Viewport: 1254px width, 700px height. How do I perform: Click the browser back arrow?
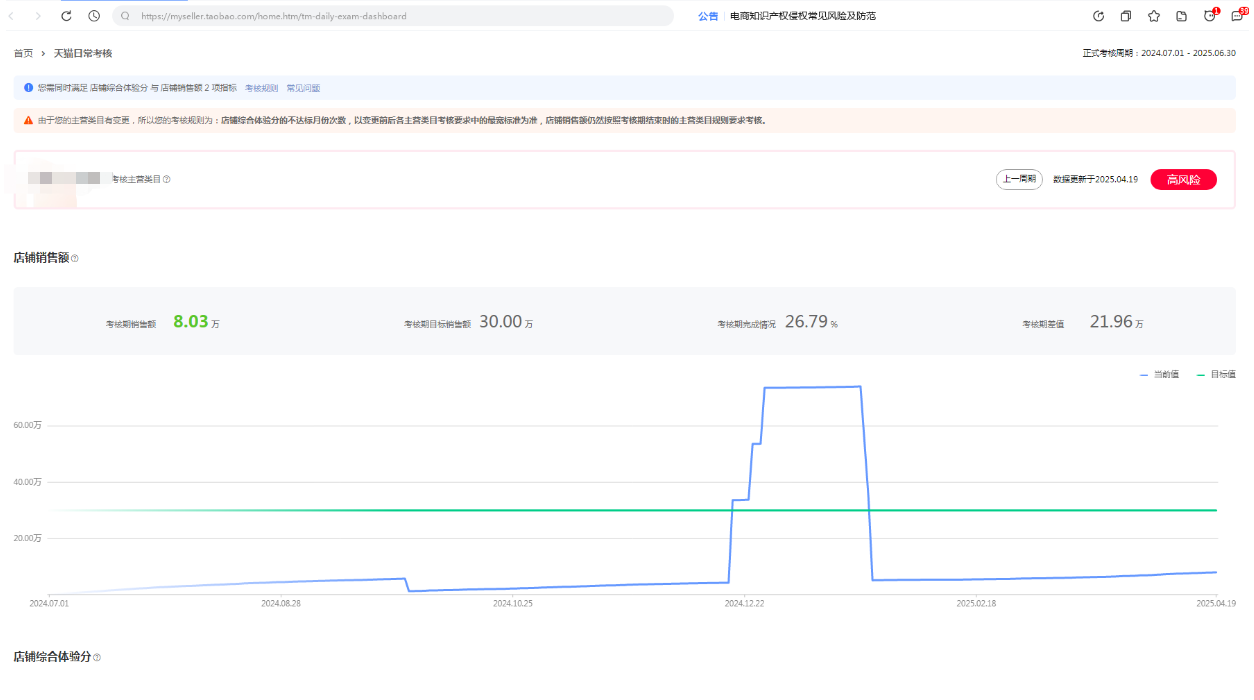[11, 16]
